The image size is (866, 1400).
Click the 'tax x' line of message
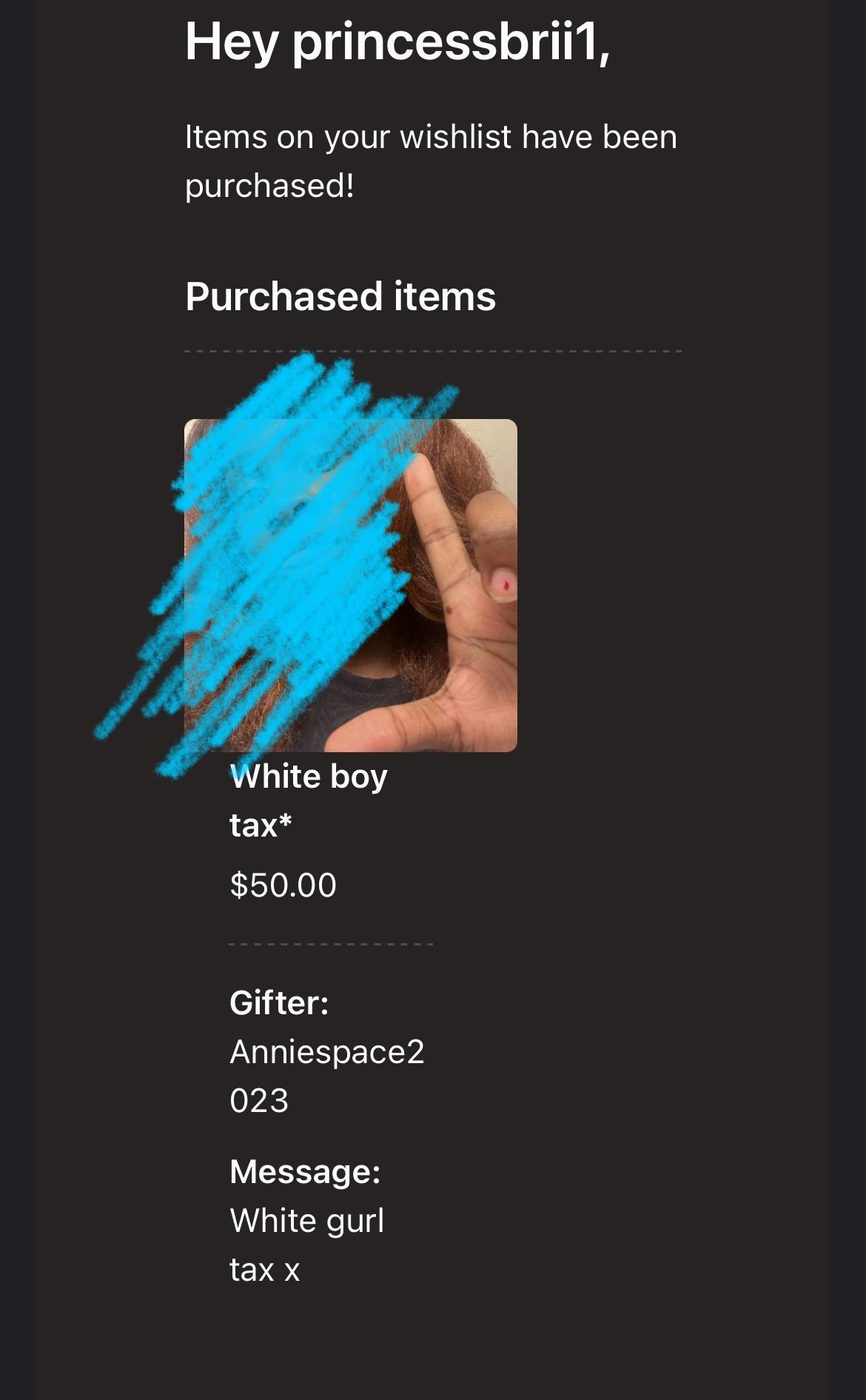(x=264, y=1270)
